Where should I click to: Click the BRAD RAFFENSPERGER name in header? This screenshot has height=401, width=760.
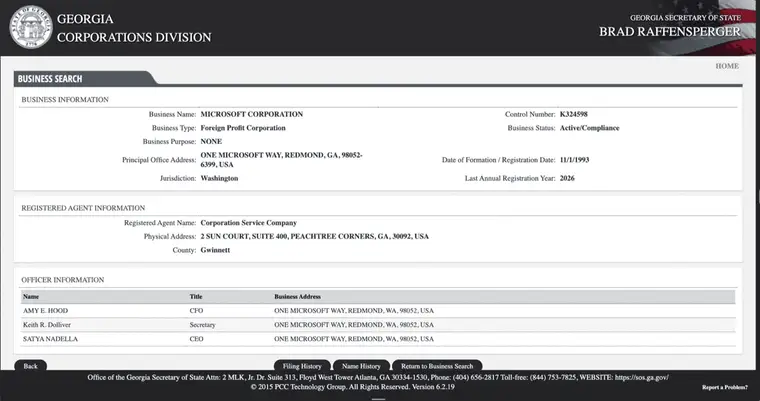pos(670,32)
